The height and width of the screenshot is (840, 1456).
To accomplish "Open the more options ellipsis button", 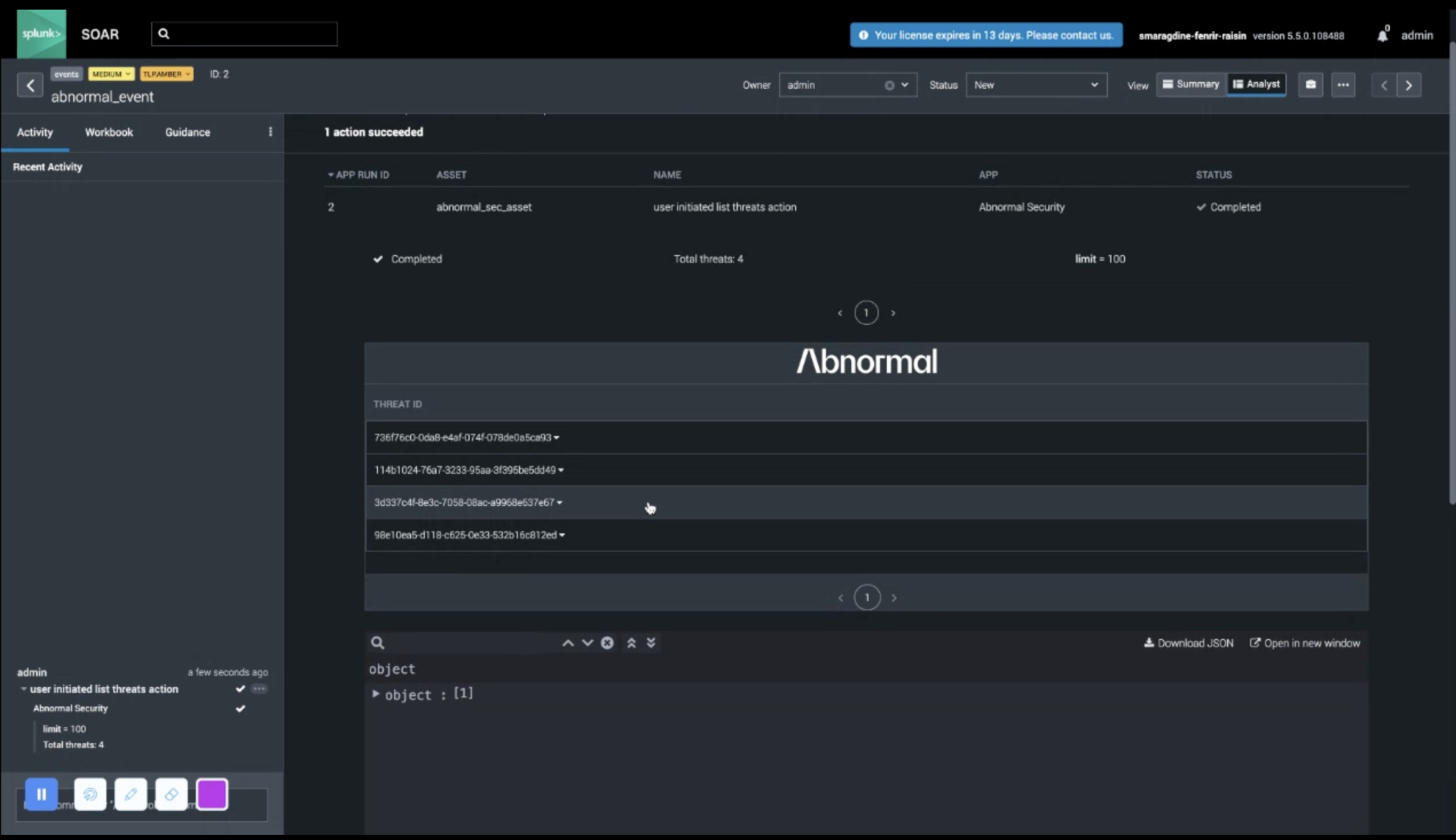I will point(1342,85).
